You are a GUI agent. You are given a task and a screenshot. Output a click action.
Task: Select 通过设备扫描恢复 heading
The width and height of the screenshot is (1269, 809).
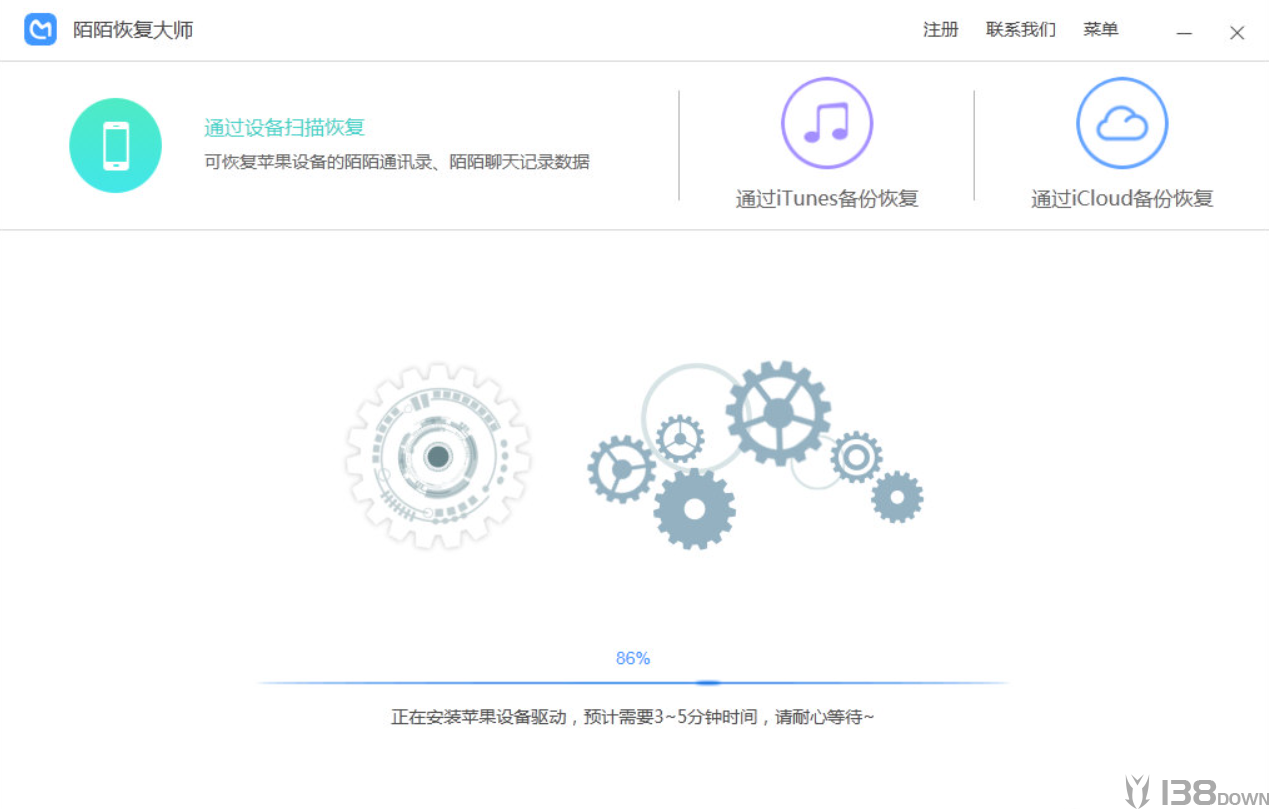point(285,127)
